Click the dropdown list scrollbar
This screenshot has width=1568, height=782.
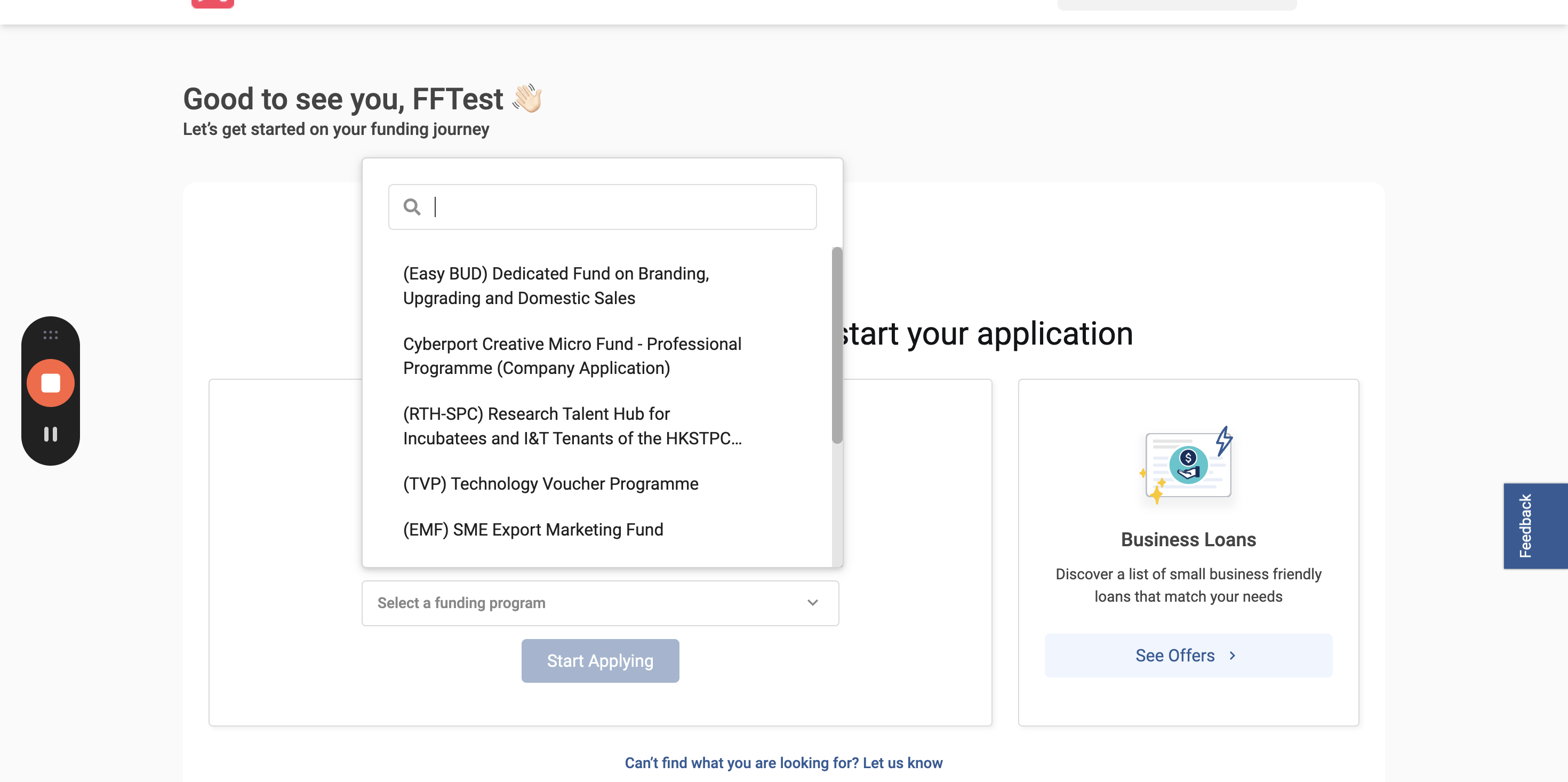(837, 345)
